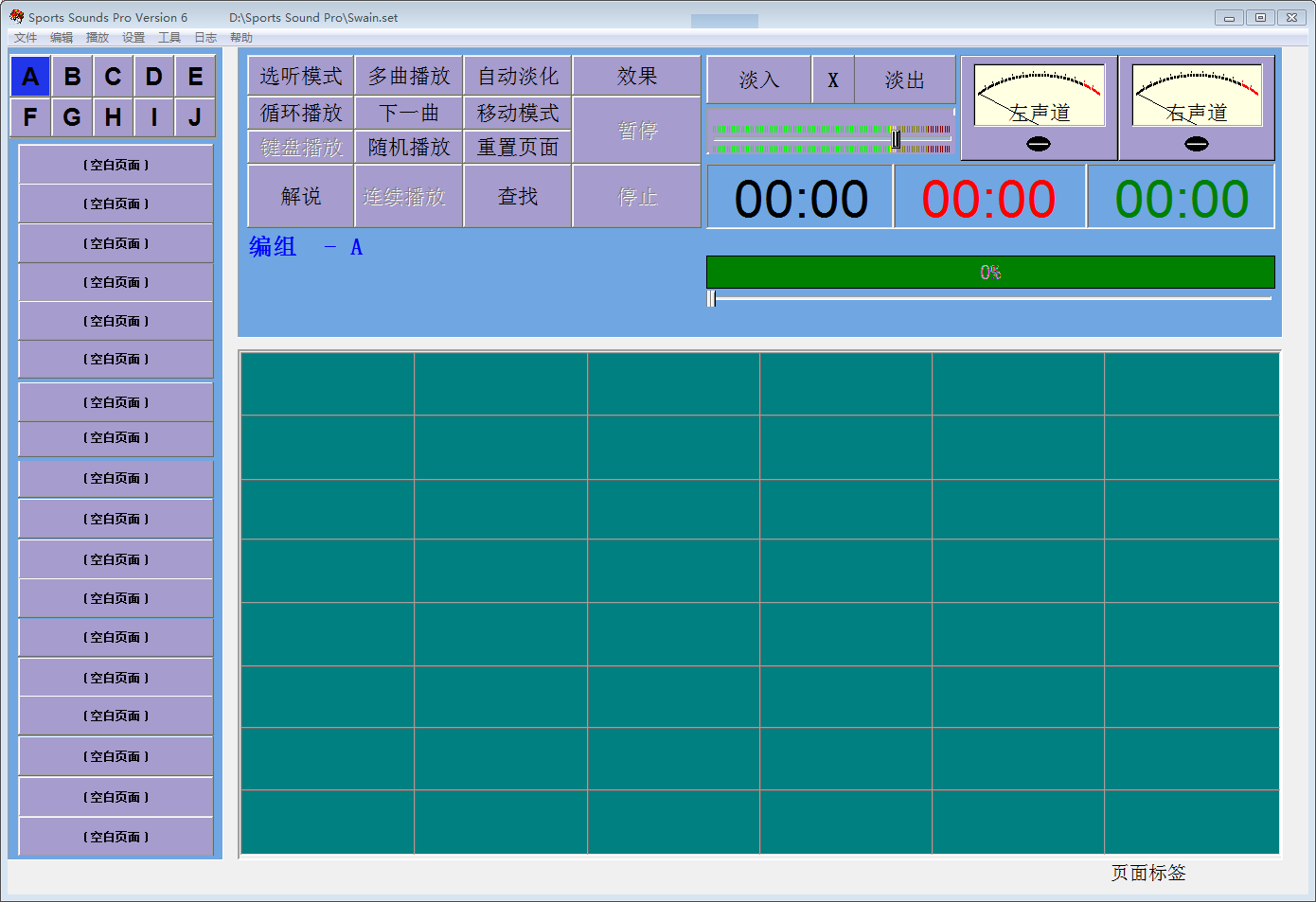Switch to group D
The width and height of the screenshot is (1316, 902).
[154, 77]
